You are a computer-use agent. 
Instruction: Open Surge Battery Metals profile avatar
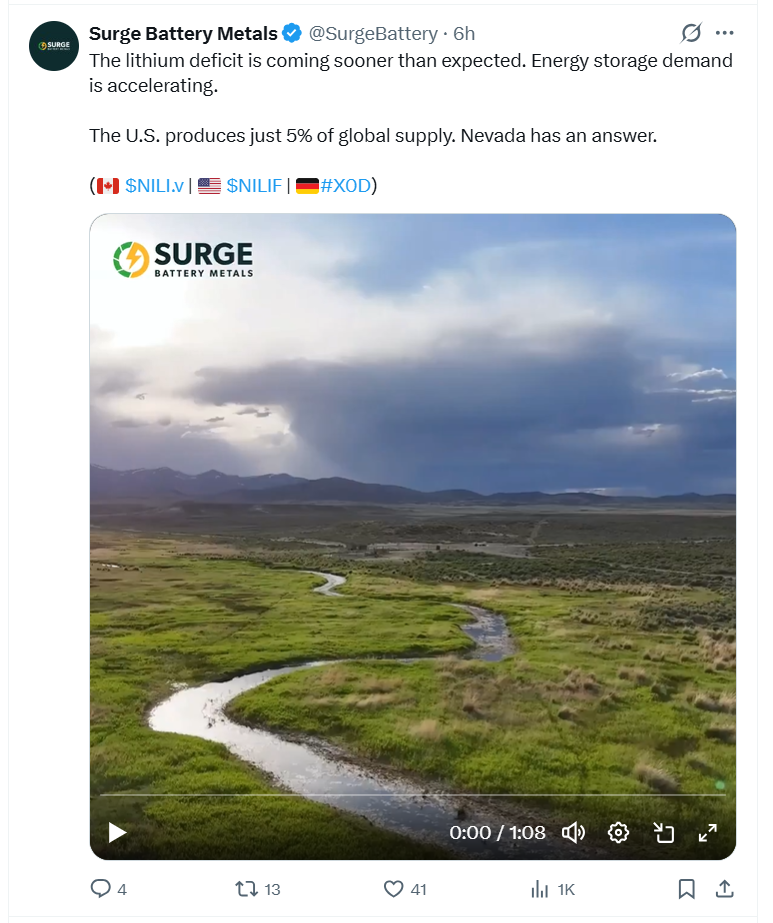point(54,46)
